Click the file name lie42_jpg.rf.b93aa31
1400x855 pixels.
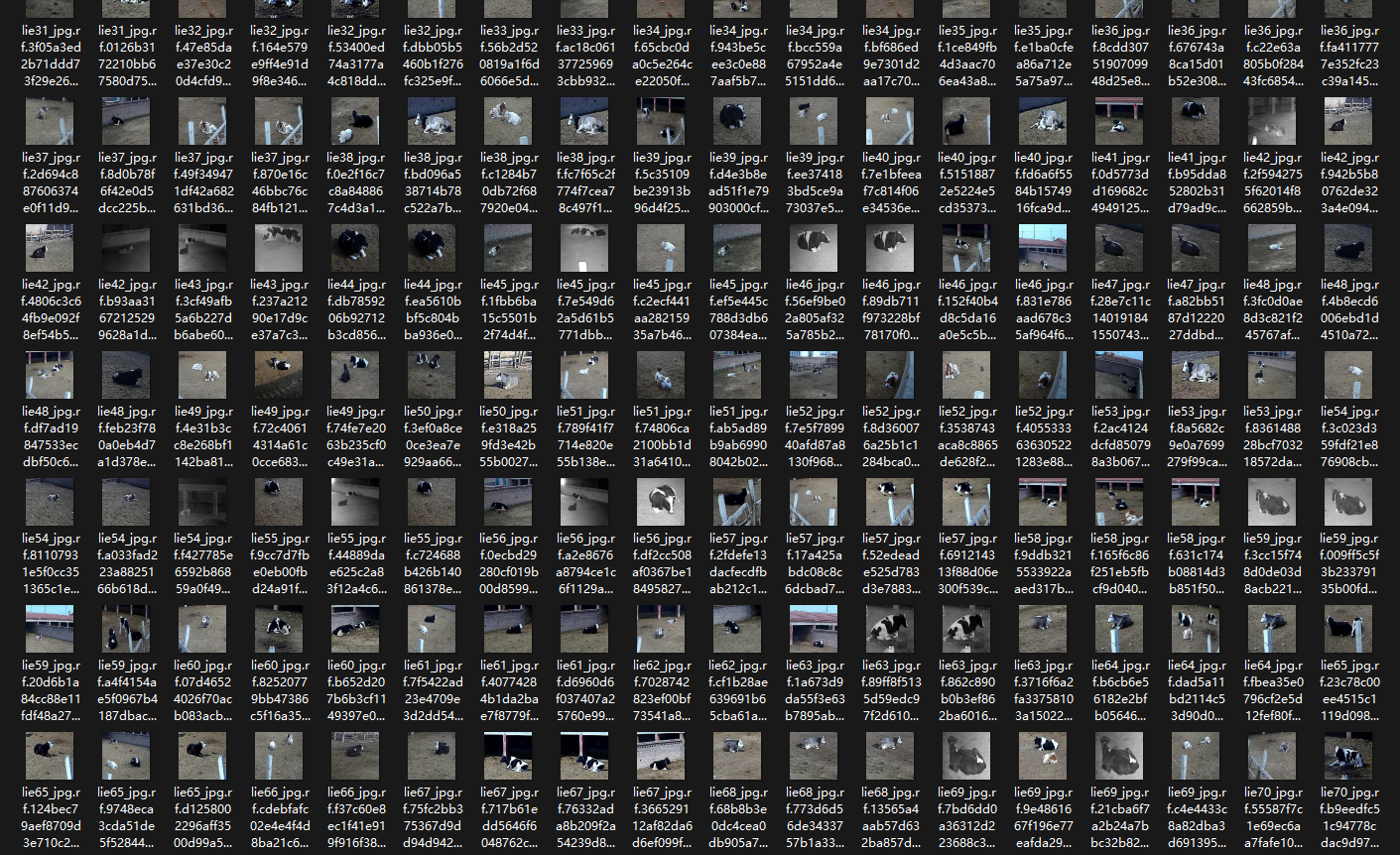pos(126,310)
